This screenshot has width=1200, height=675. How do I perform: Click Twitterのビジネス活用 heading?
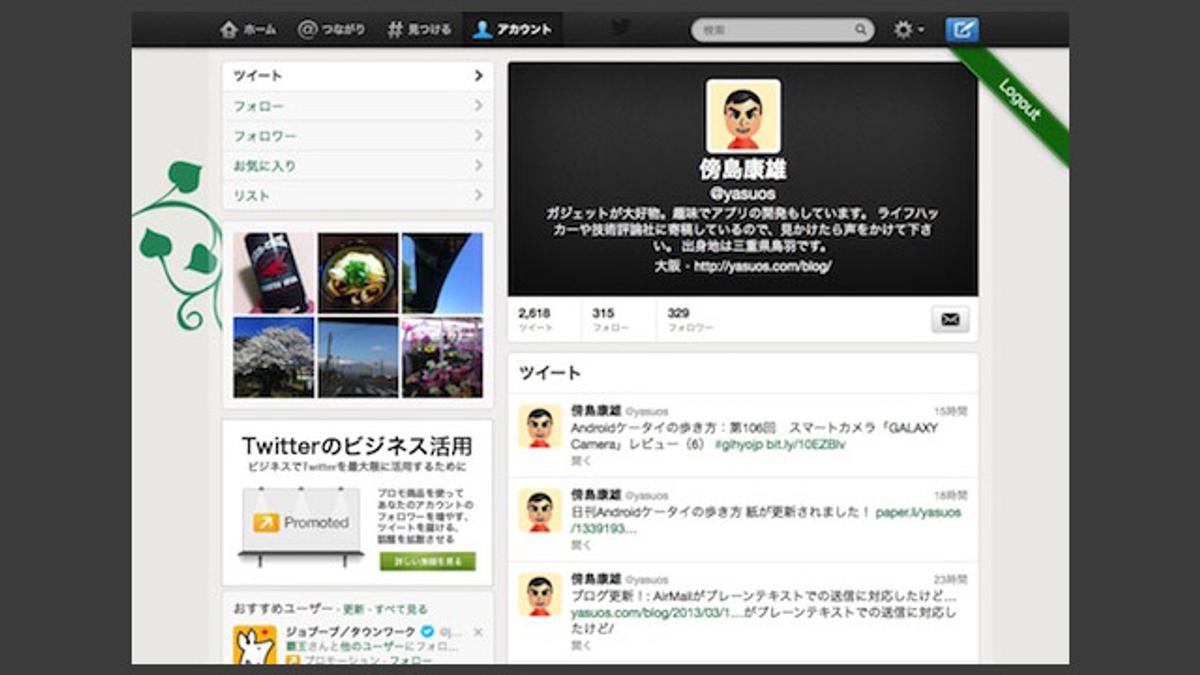(x=357, y=445)
